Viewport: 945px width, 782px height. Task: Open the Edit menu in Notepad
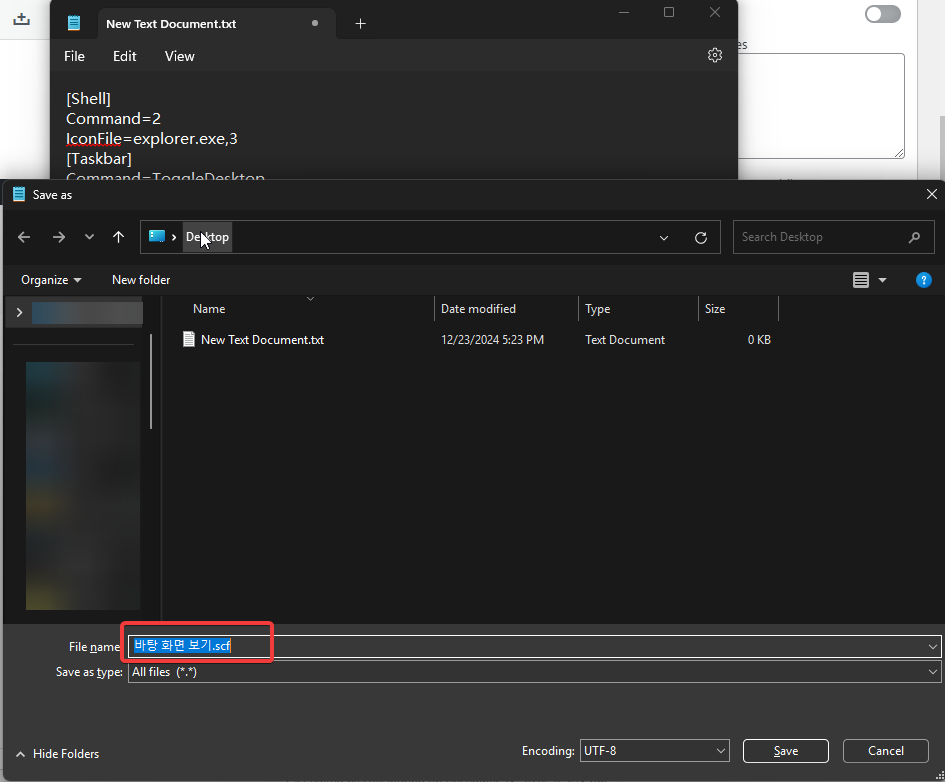tap(124, 56)
